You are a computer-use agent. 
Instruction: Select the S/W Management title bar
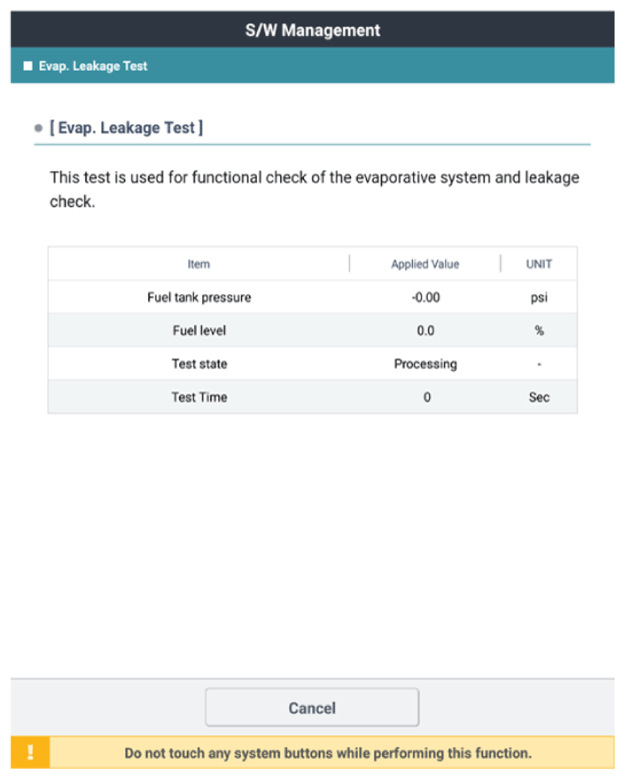[312, 30]
